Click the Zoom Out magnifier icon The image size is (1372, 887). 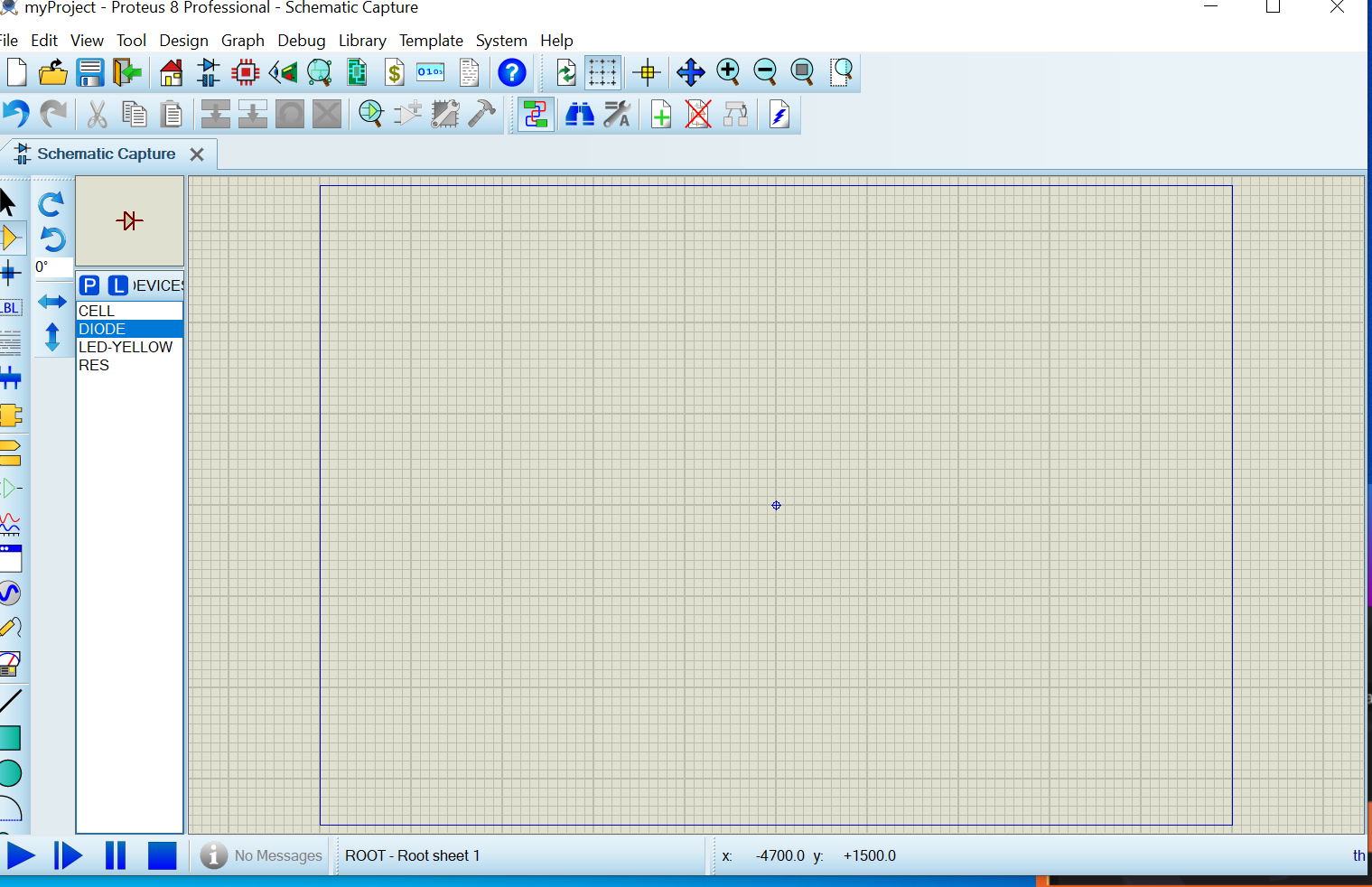765,72
